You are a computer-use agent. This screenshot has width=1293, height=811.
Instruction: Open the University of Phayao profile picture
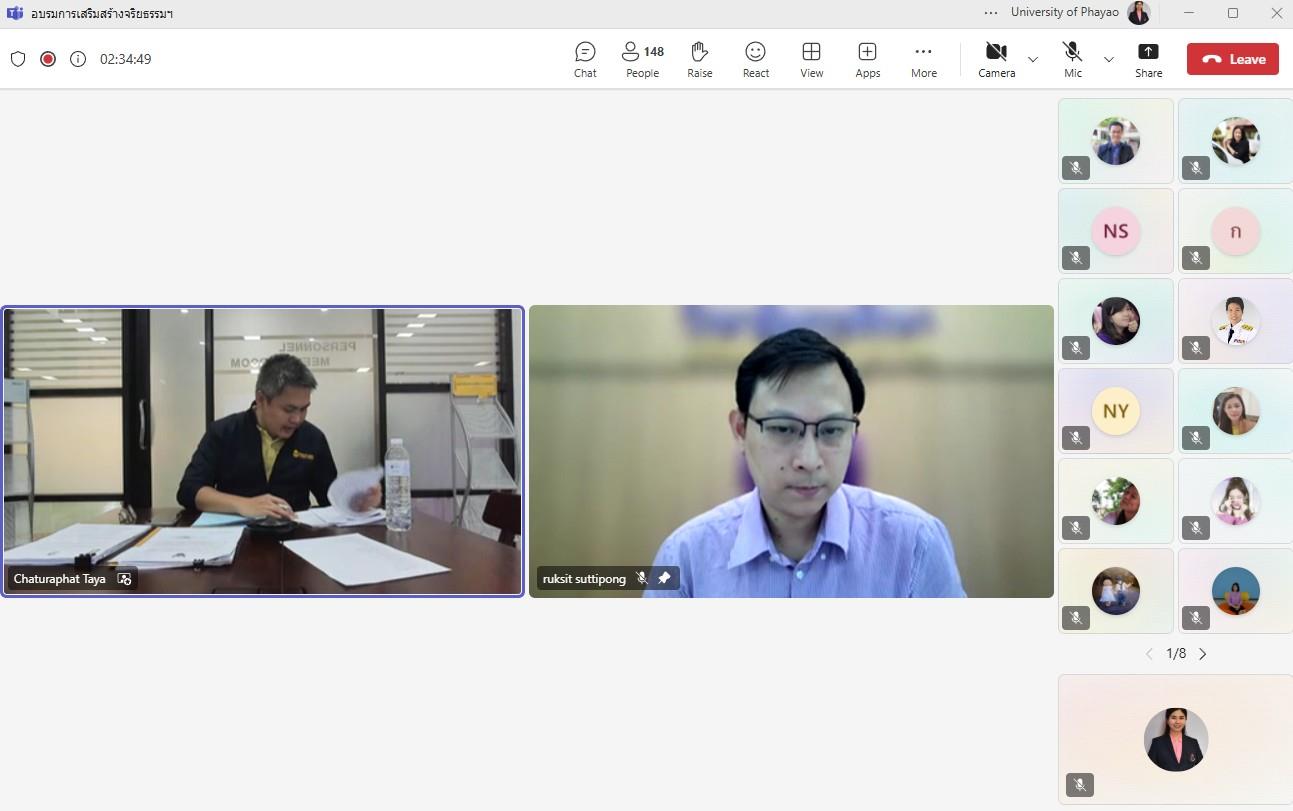tap(1139, 13)
